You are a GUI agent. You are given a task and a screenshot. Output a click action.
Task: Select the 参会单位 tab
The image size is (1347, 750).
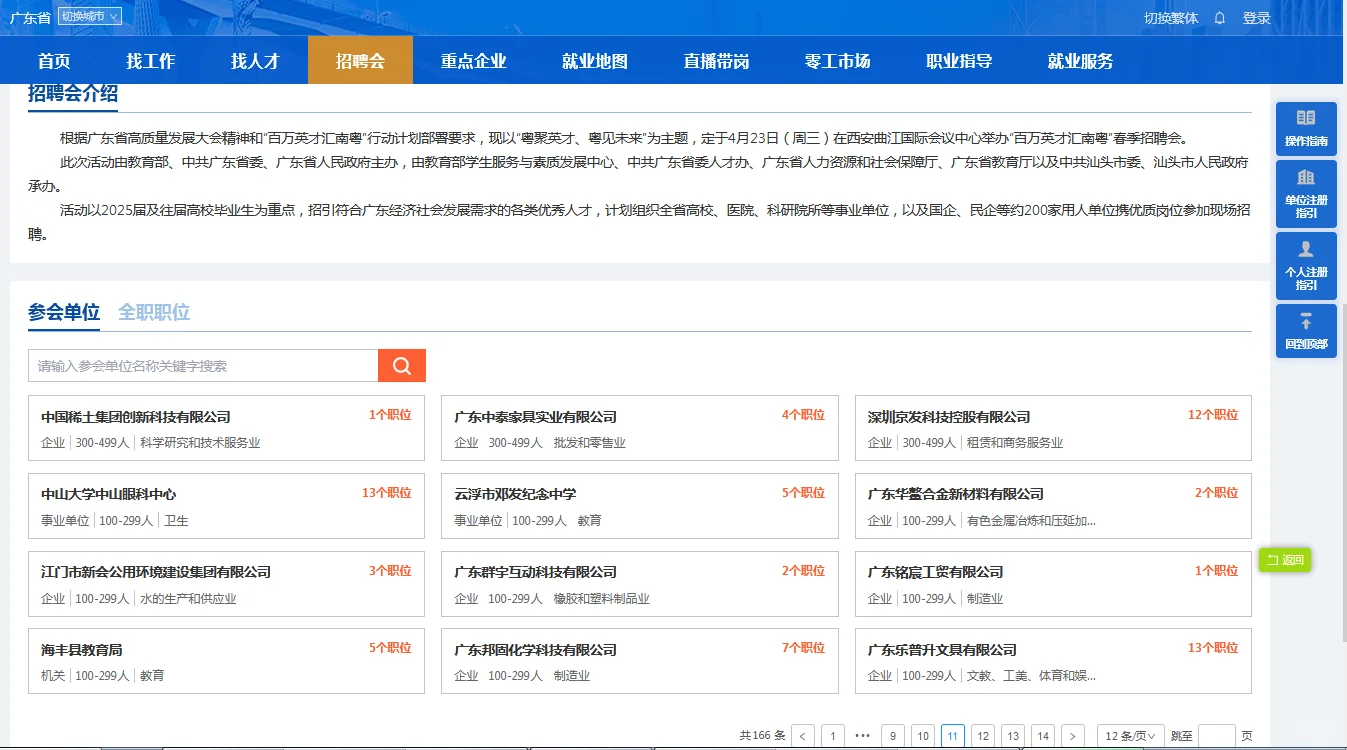coord(63,312)
